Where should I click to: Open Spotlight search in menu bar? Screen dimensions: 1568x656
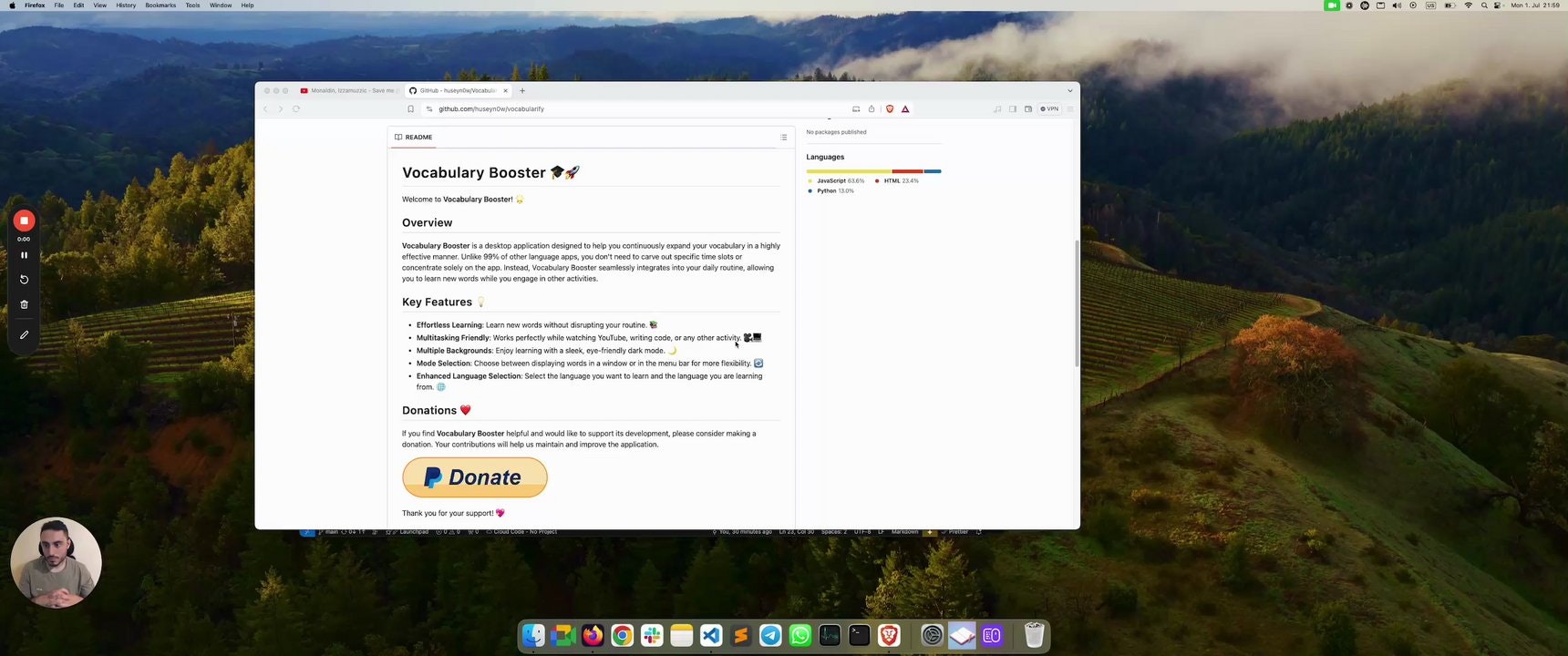pyautogui.click(x=1484, y=5)
